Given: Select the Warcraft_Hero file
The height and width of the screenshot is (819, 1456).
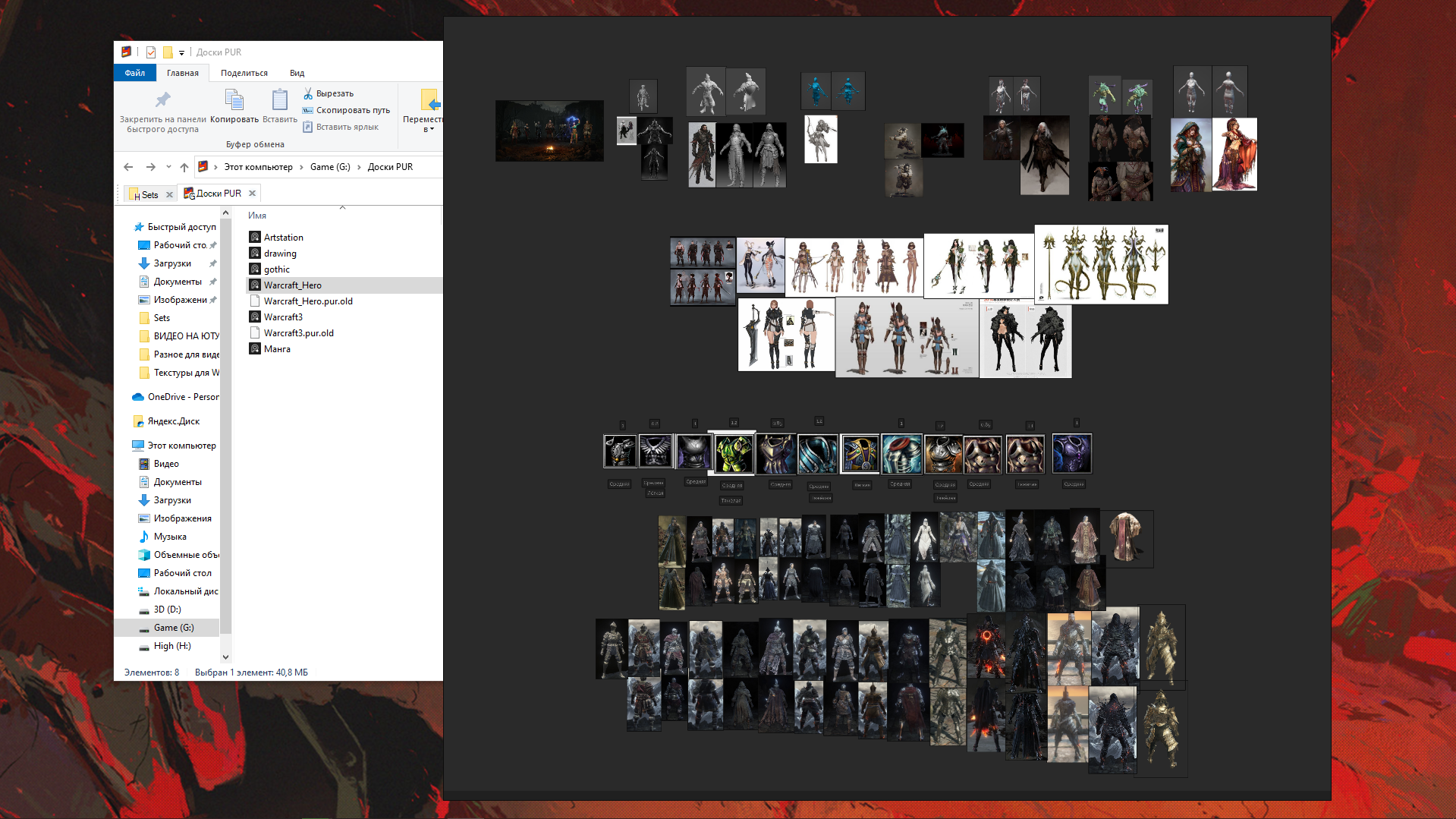Looking at the screenshot, I should coord(344,285).
